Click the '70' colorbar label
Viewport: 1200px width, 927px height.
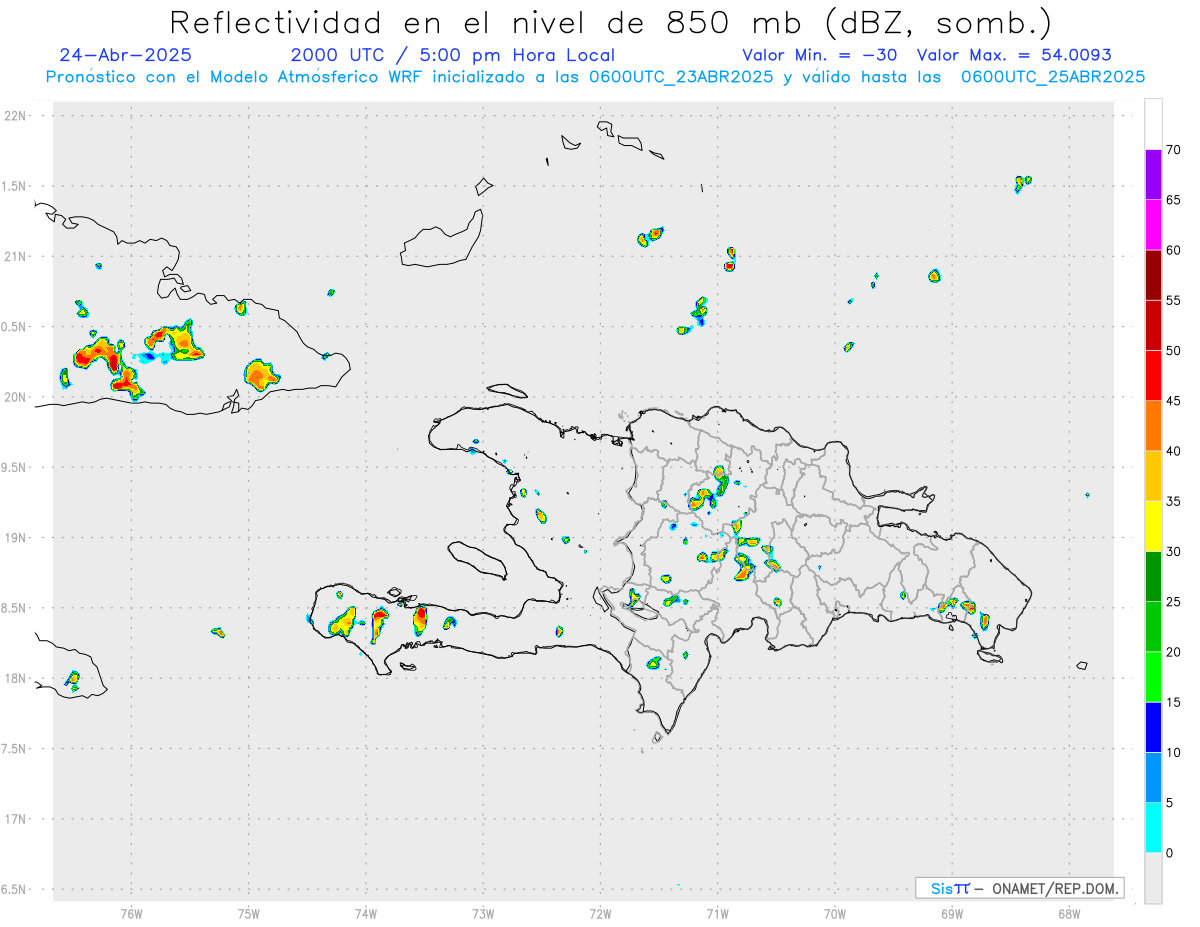(x=1173, y=150)
